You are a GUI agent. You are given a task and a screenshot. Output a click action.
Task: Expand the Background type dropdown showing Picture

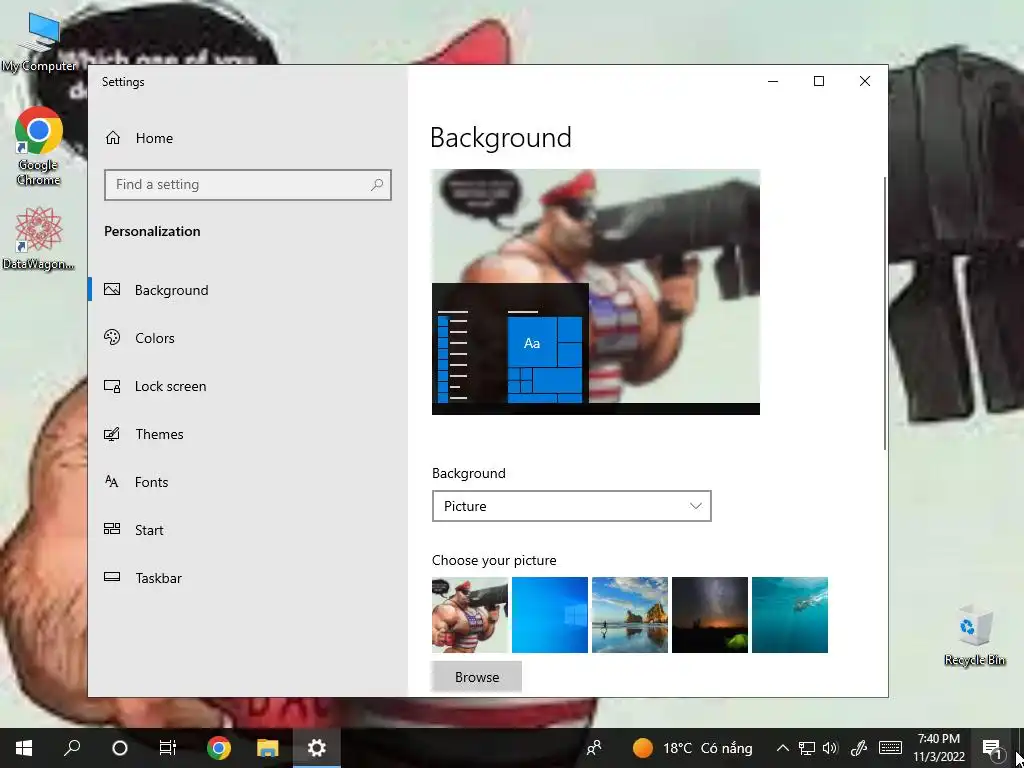coord(571,506)
